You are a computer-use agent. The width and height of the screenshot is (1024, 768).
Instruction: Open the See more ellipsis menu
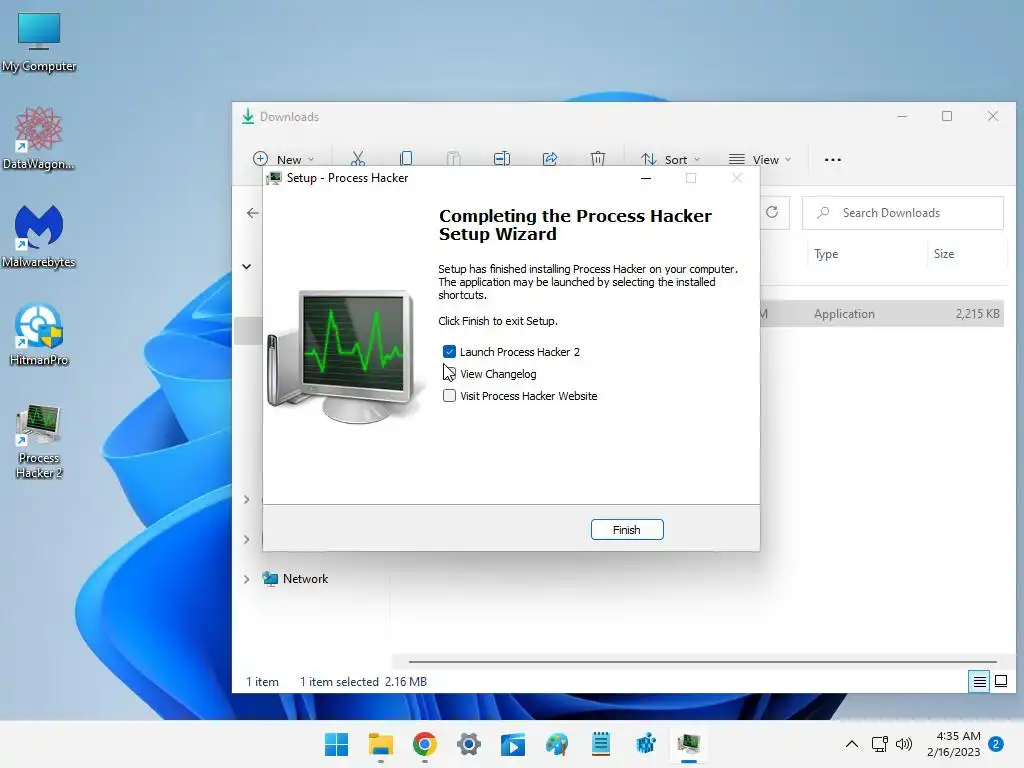tap(833, 159)
